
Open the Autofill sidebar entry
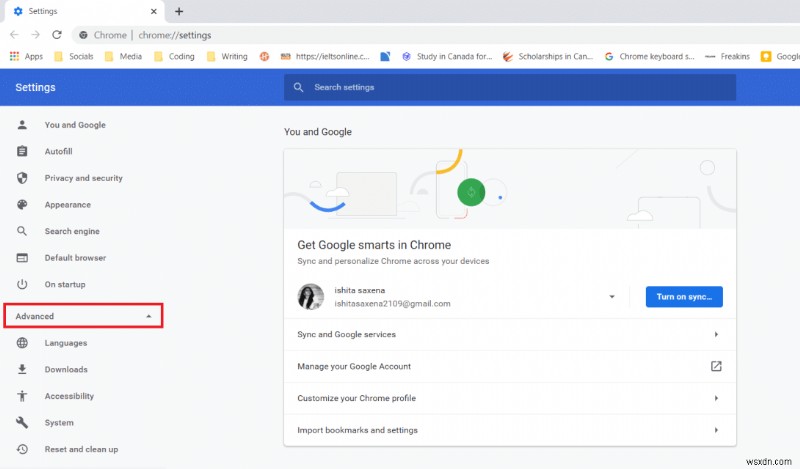point(58,151)
